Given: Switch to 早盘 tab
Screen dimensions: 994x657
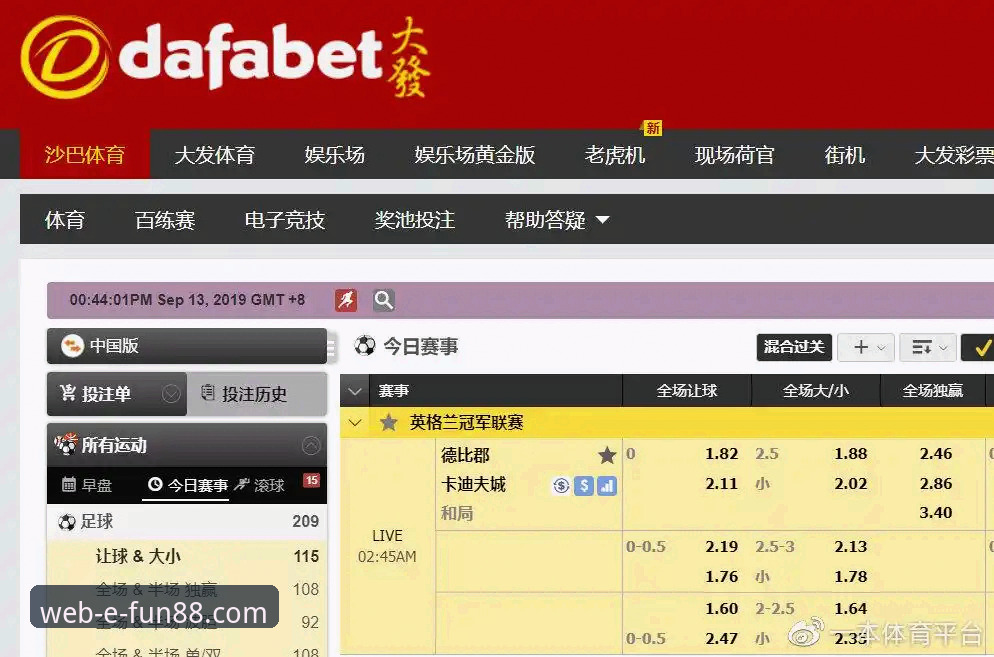Looking at the screenshot, I should tap(87, 486).
